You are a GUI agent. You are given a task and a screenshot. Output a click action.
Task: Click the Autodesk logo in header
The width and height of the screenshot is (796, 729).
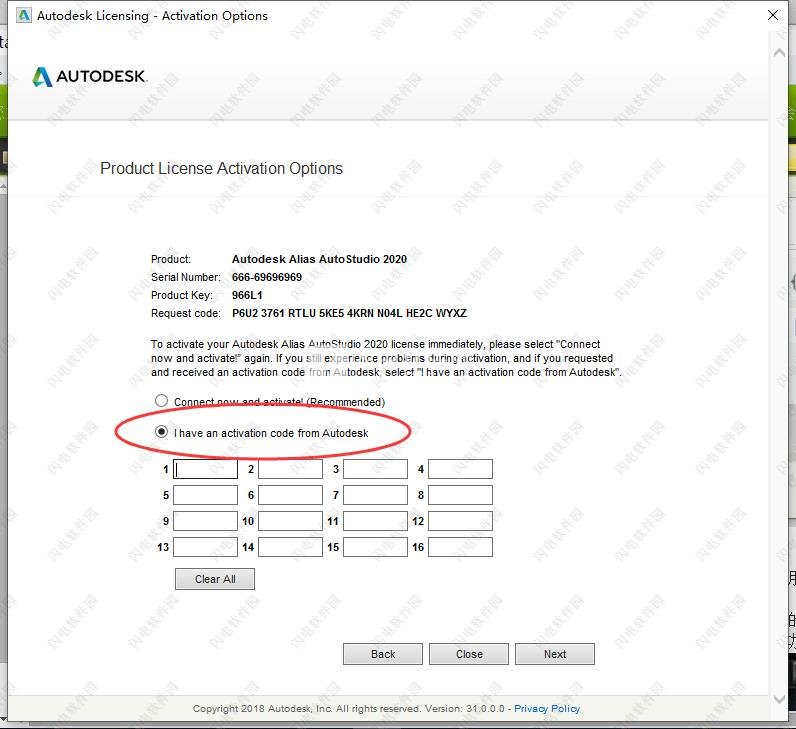90,77
